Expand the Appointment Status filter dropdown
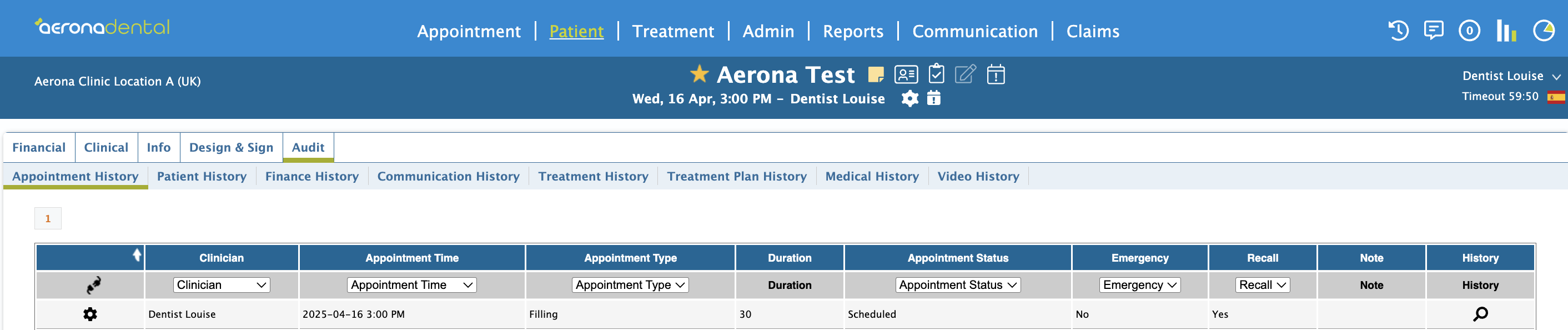The height and width of the screenshot is (330, 1568). tap(957, 285)
